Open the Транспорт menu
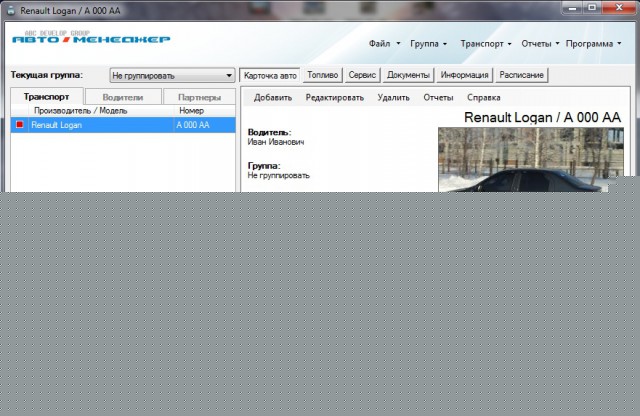The width and height of the screenshot is (640, 416). (x=486, y=44)
